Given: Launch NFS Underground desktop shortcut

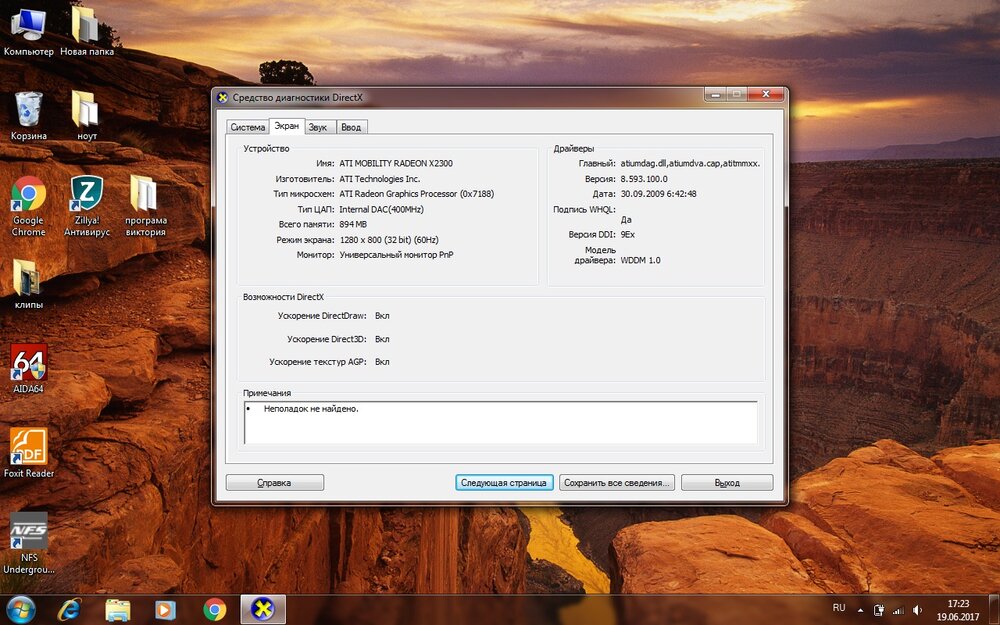Looking at the screenshot, I should click(28, 532).
